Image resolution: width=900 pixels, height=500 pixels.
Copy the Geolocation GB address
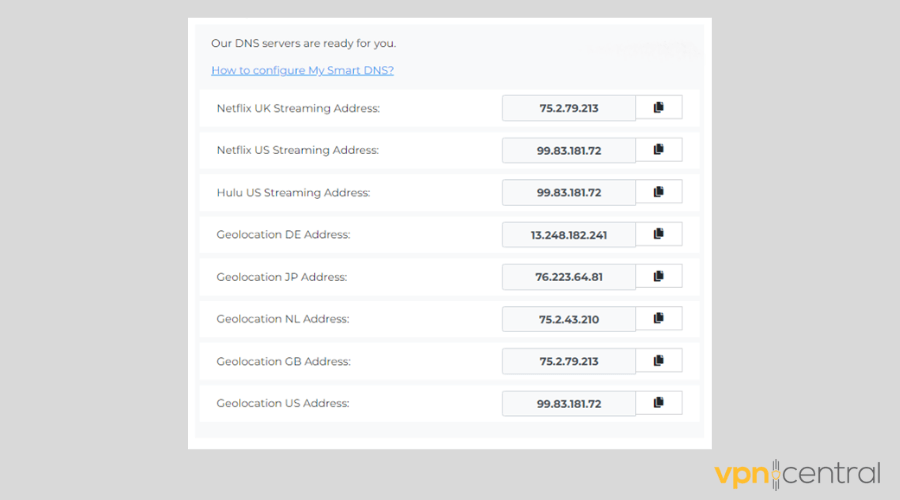click(x=658, y=361)
